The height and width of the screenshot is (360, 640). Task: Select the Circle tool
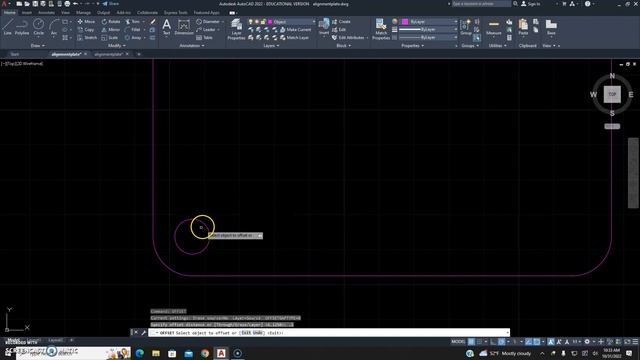pyautogui.click(x=38, y=27)
